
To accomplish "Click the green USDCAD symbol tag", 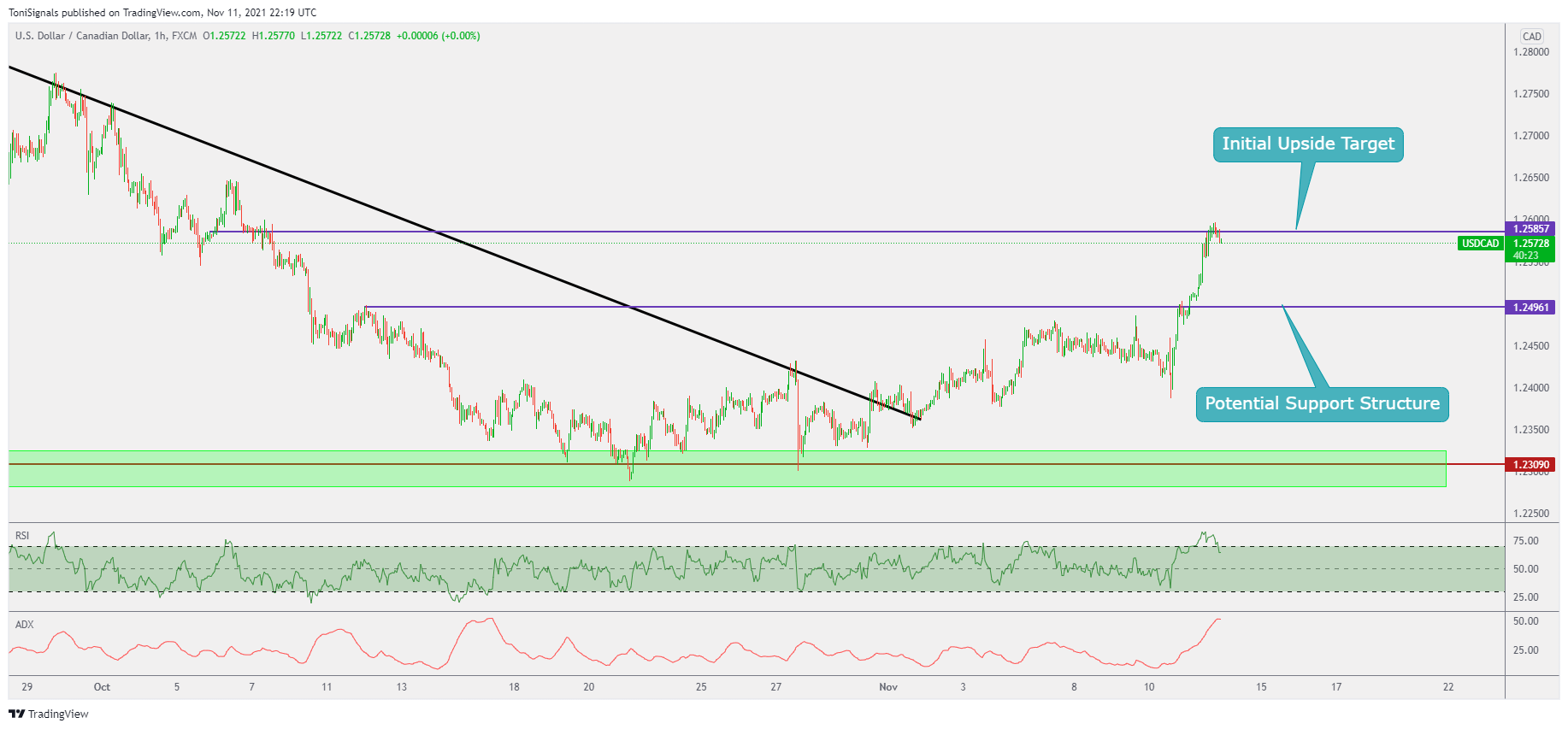I will (x=1480, y=244).
